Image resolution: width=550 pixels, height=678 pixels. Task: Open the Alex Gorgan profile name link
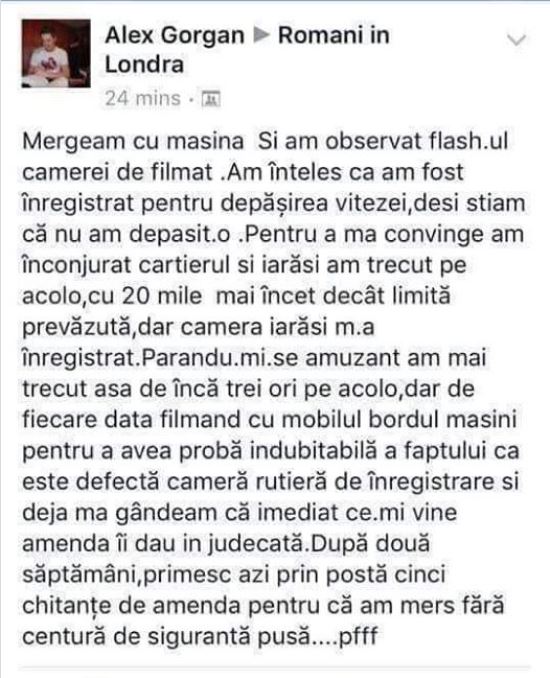(175, 35)
